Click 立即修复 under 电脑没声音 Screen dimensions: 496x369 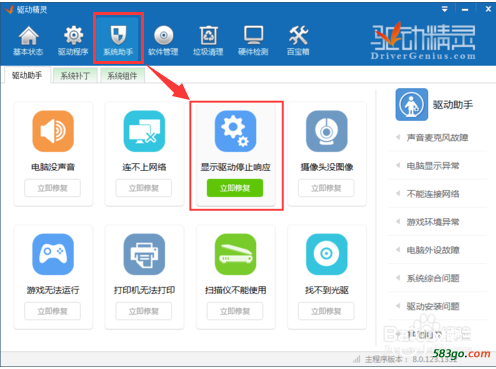point(52,188)
